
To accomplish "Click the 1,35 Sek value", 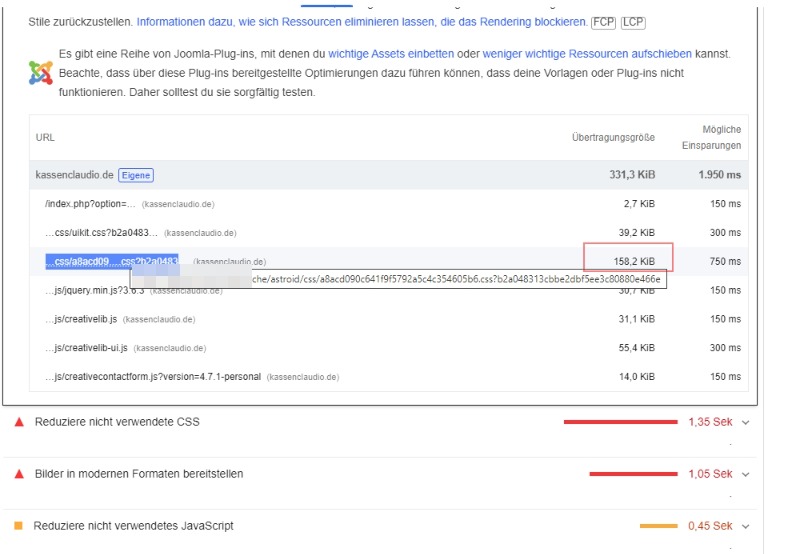I will (x=710, y=422).
